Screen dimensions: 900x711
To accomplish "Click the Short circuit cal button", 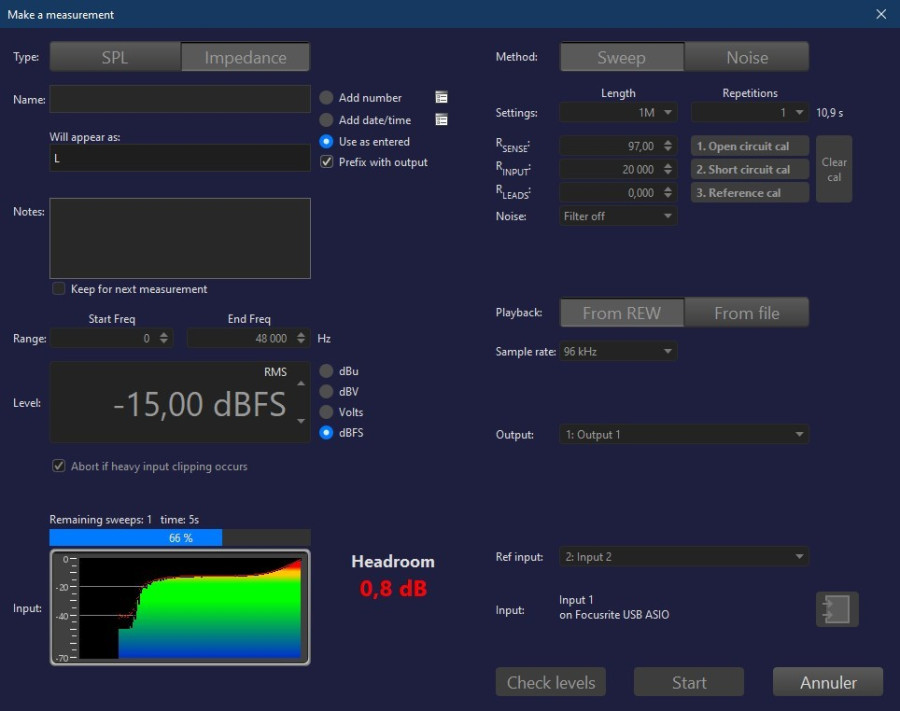I will [x=750, y=169].
